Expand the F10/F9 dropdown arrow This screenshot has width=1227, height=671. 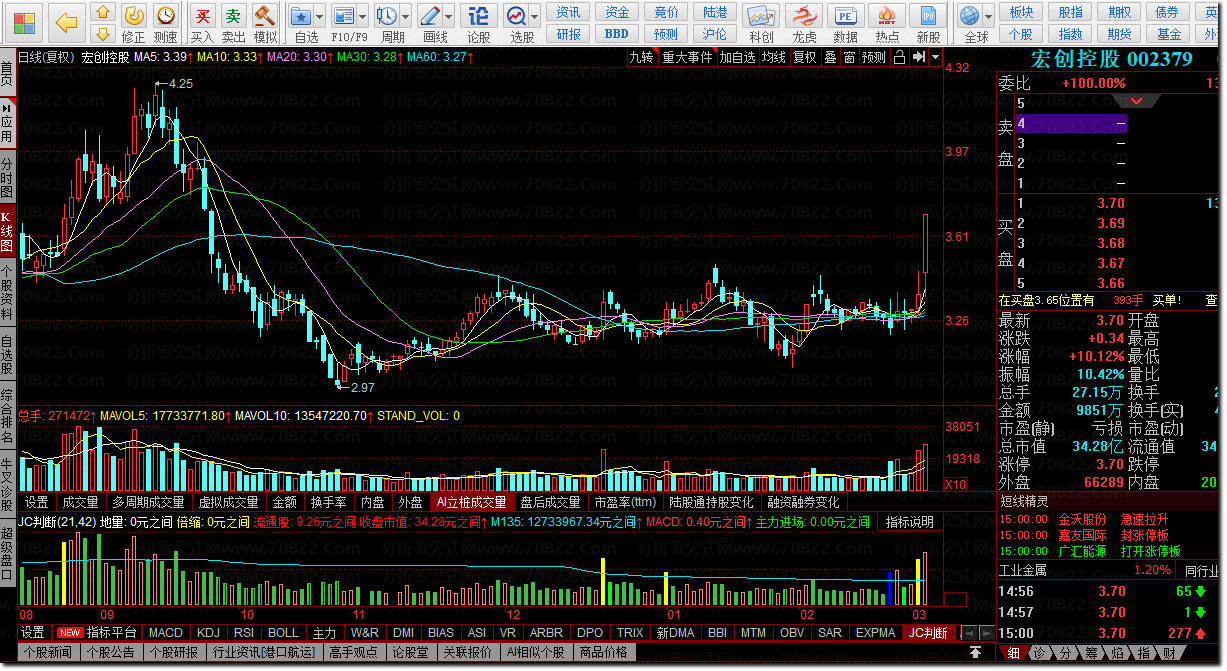point(364,14)
